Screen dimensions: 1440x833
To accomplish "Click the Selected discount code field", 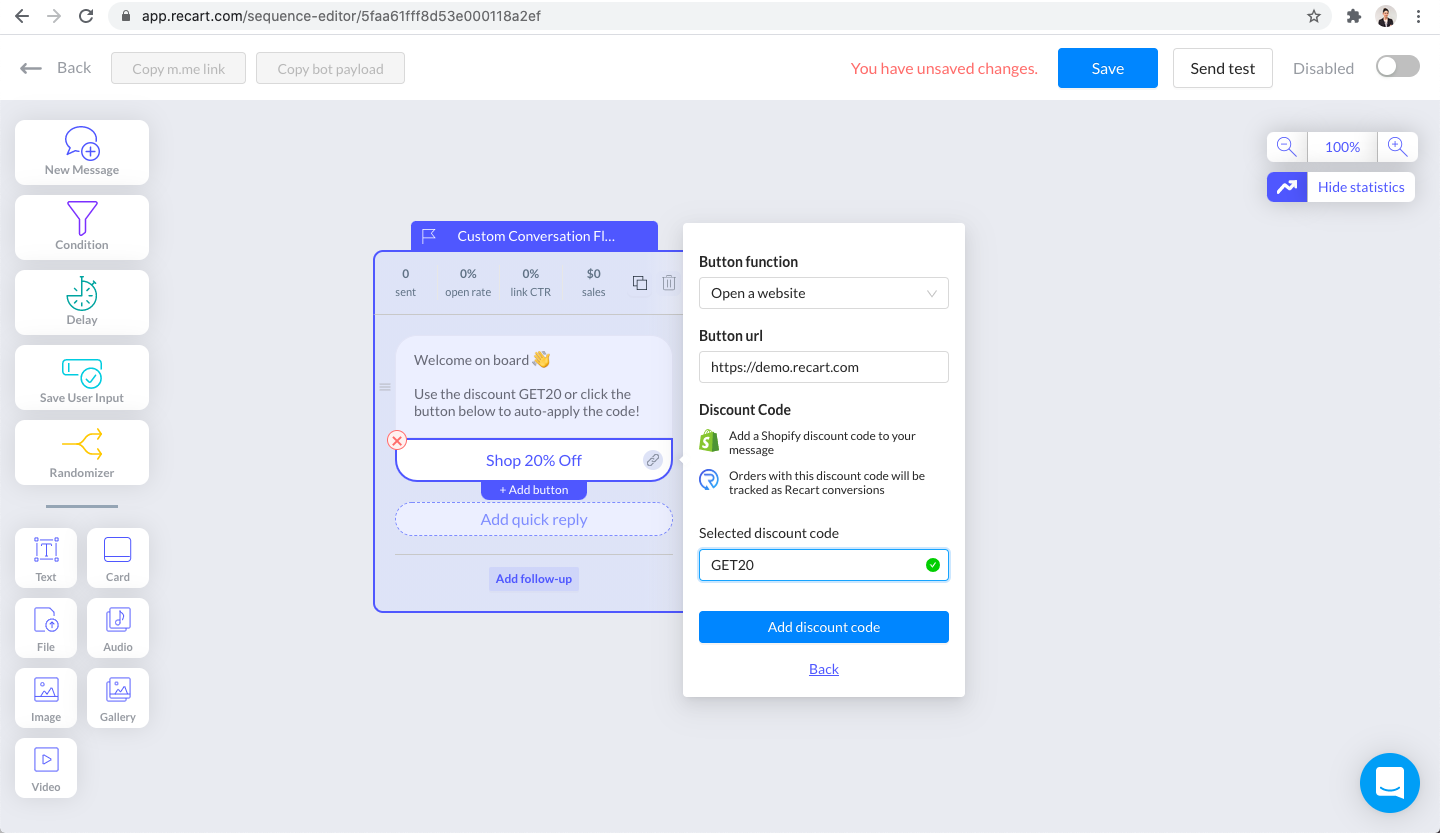I will tap(824, 565).
